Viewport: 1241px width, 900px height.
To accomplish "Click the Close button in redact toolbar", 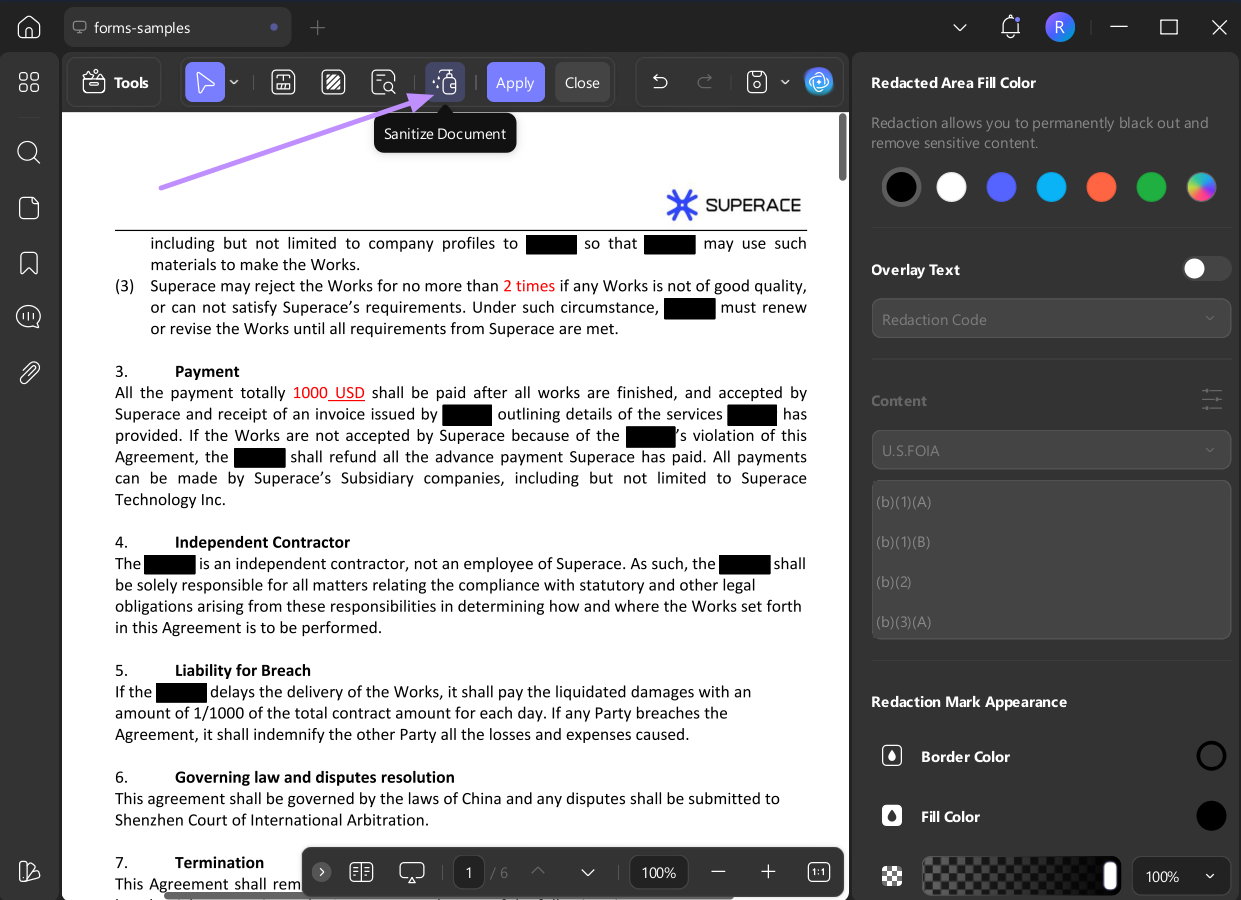I will click(582, 82).
